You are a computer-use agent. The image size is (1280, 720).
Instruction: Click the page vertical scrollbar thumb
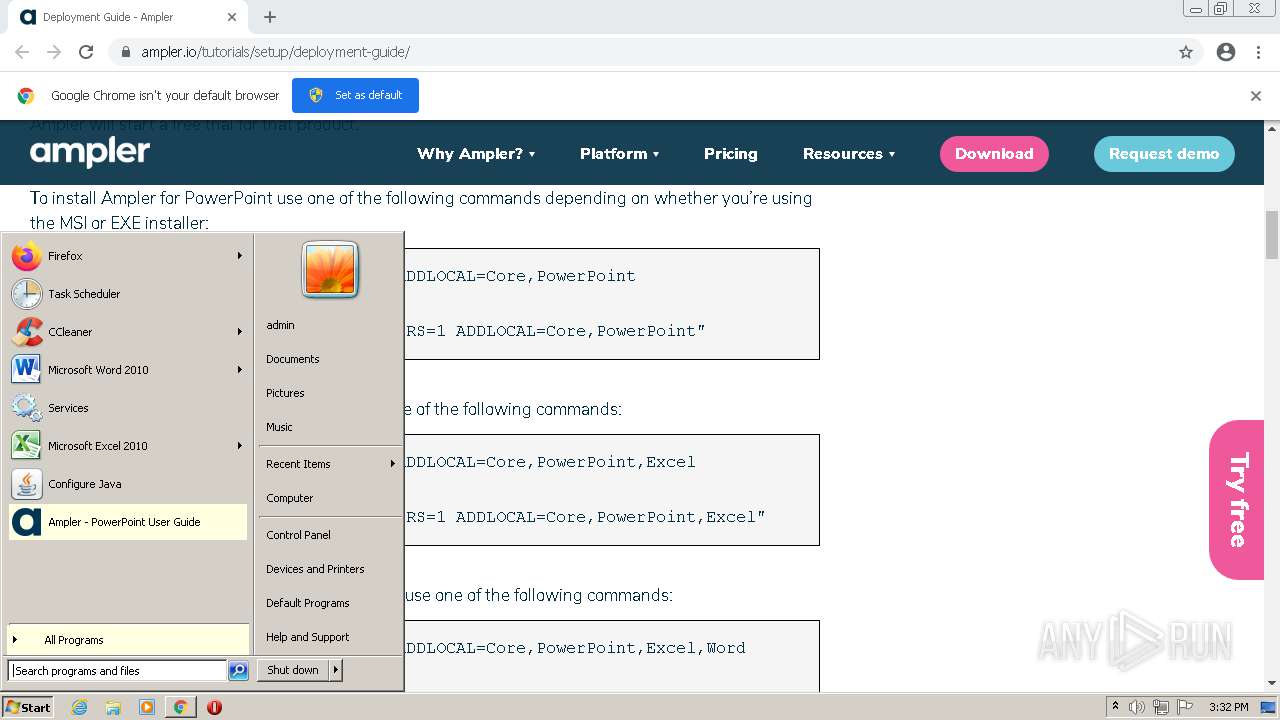[x=1272, y=235]
